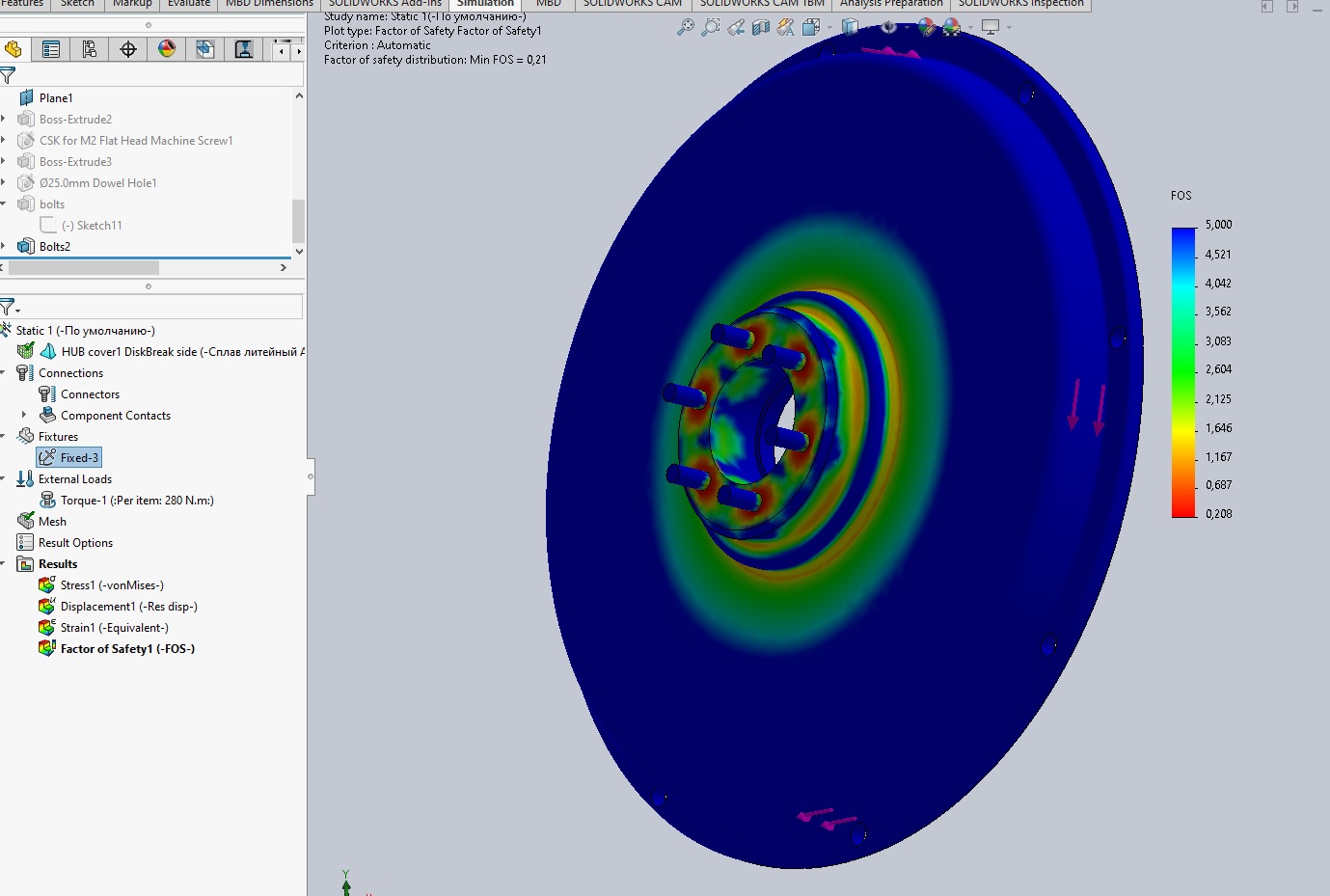Image resolution: width=1330 pixels, height=896 pixels.
Task: Switch to the Evaluate tab
Action: point(188,4)
